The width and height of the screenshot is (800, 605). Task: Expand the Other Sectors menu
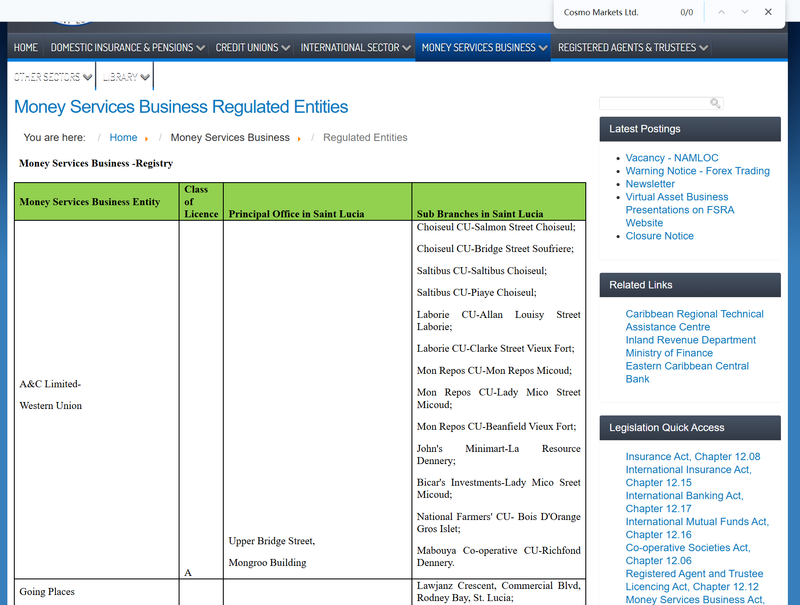pos(53,77)
